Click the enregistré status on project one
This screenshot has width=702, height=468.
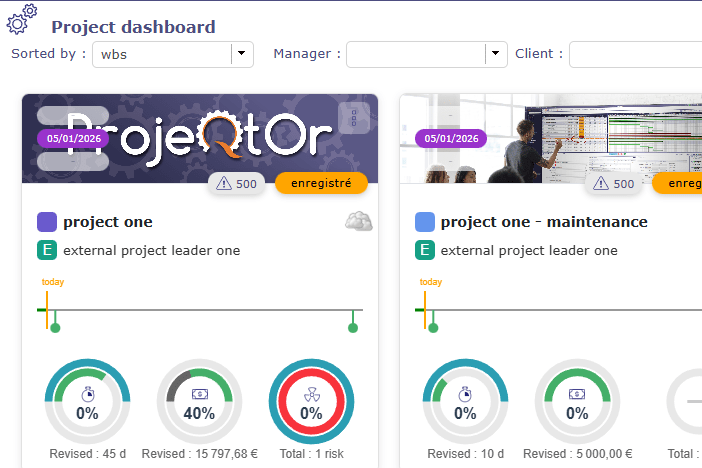[321, 183]
